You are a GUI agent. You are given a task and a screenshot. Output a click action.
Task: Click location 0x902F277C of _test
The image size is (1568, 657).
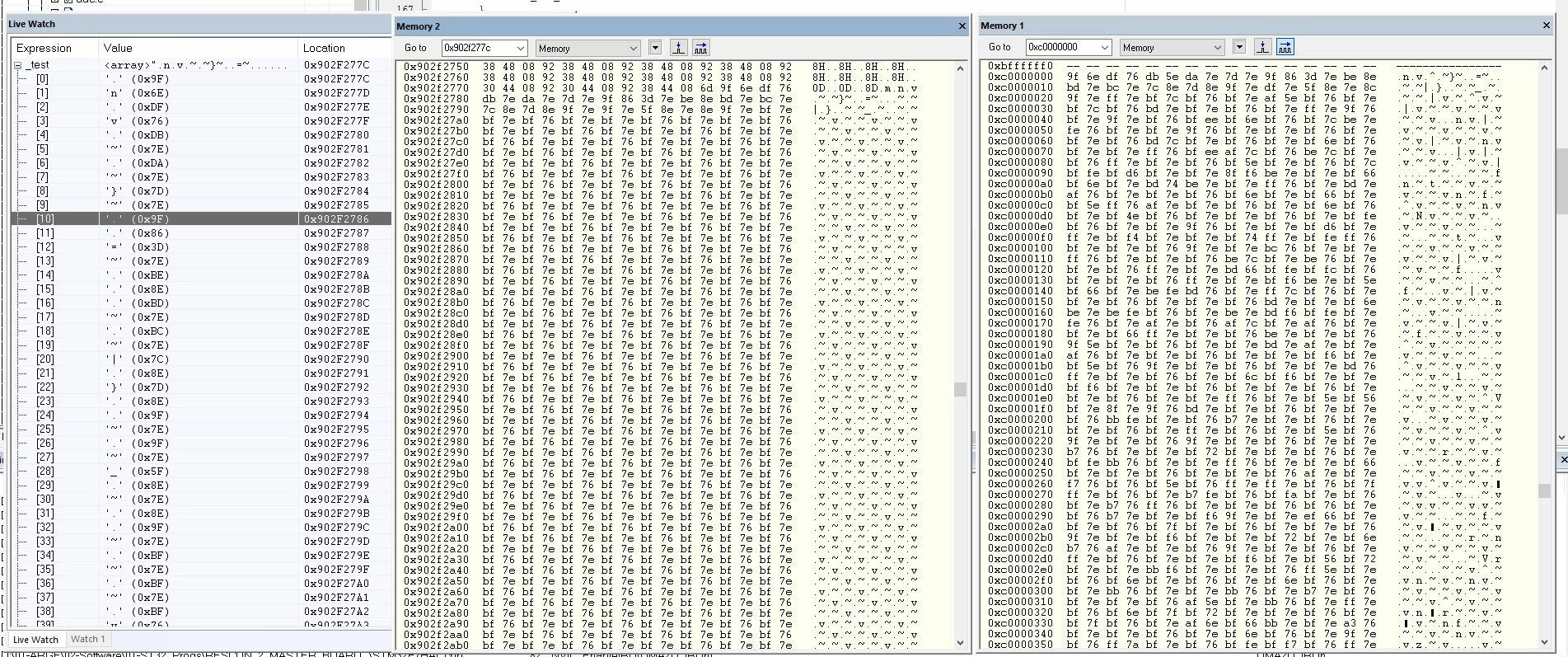[x=336, y=65]
